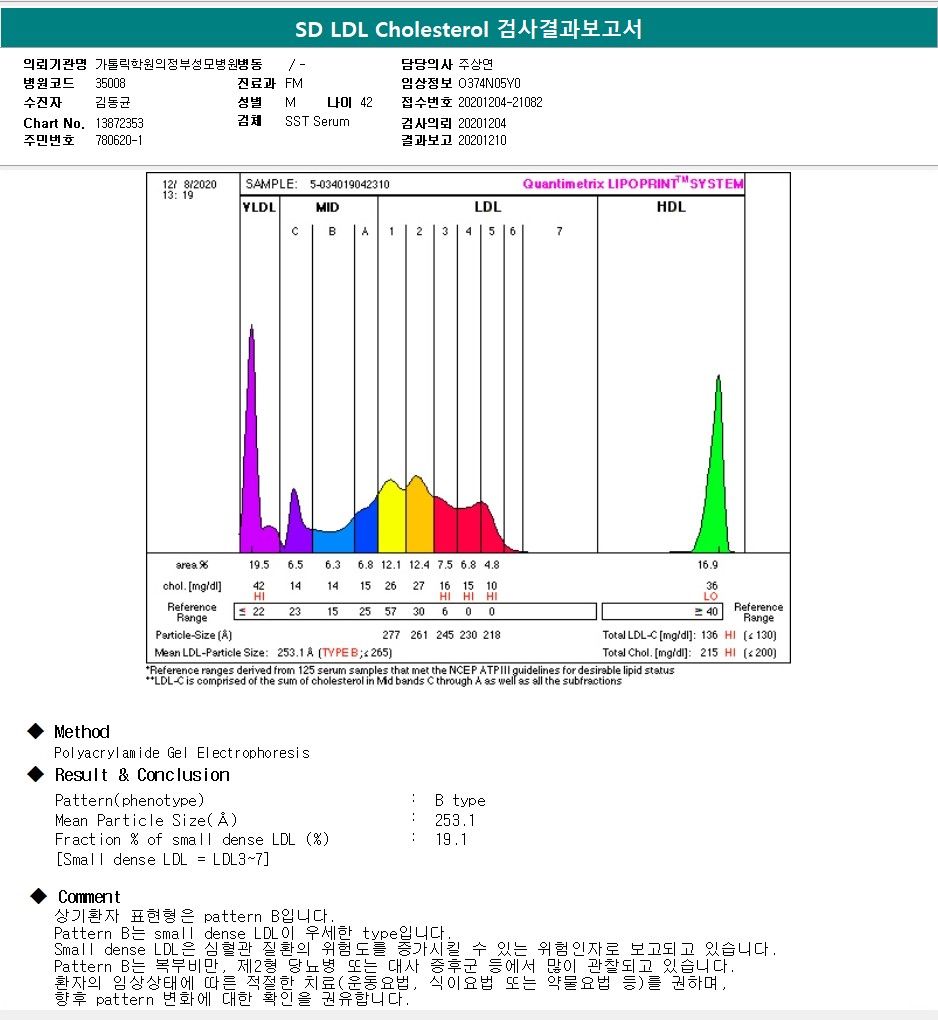Click the HDL column header
Image resolution: width=938 pixels, height=1020 pixels.
(x=671, y=208)
